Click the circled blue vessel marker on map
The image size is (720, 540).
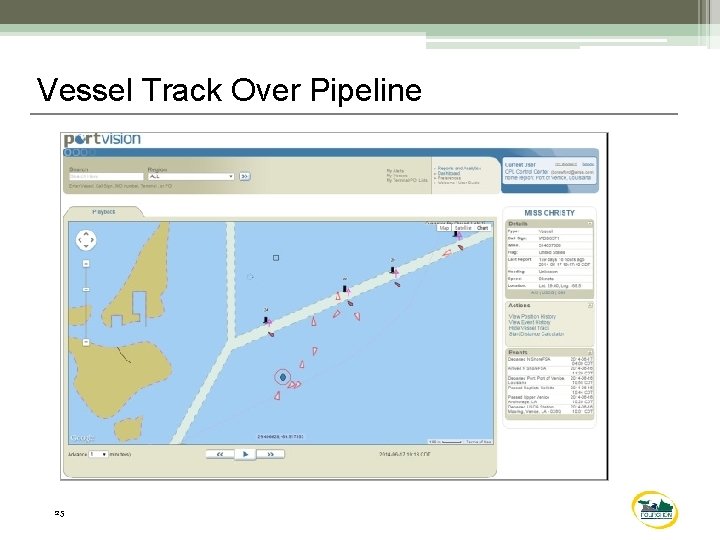pyautogui.click(x=283, y=377)
